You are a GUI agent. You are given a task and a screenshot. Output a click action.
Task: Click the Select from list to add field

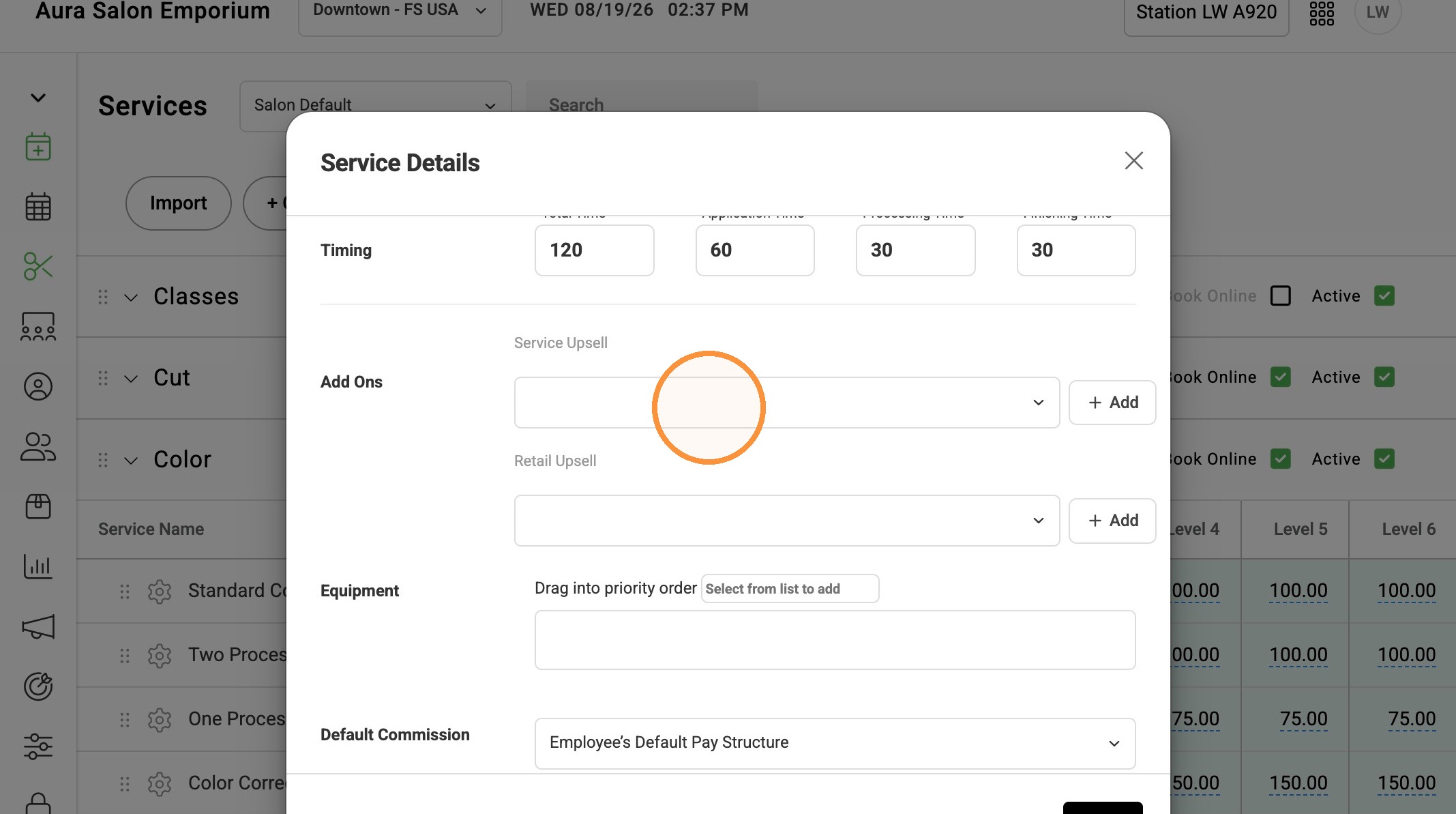[790, 589]
